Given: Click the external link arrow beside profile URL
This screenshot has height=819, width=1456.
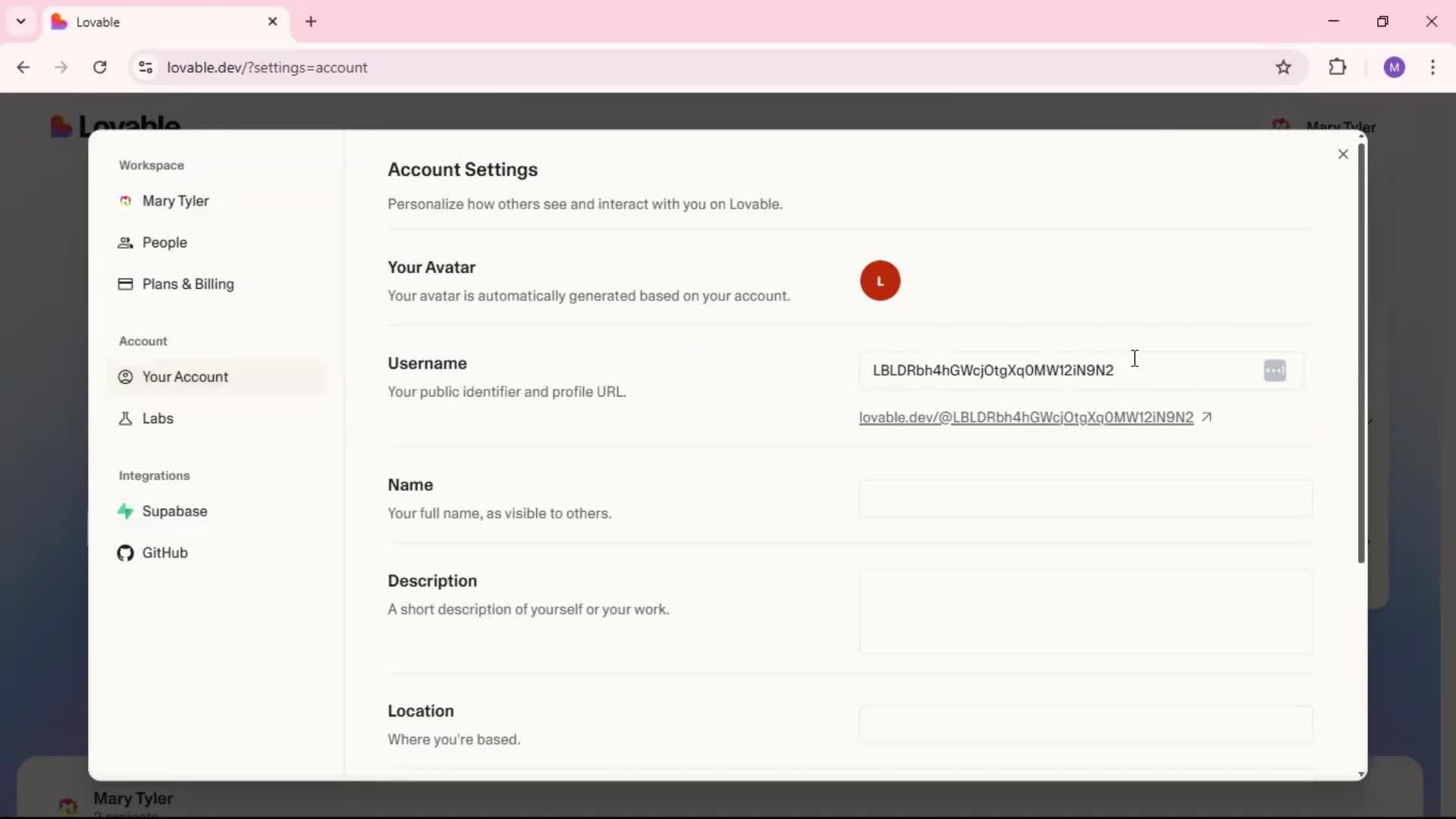Looking at the screenshot, I should 1207,417.
